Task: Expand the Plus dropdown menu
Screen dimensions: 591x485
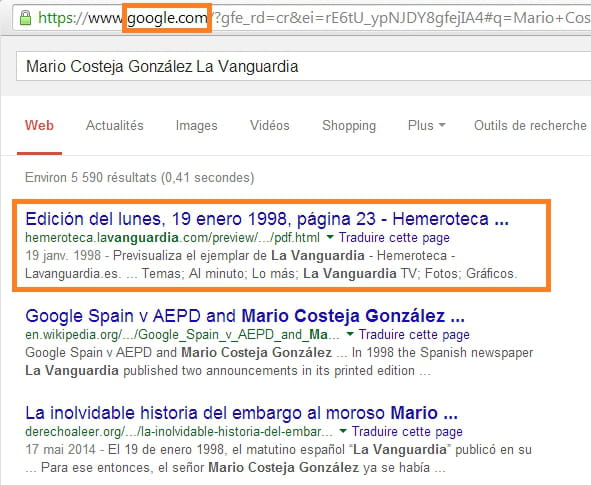Action: click(426, 125)
